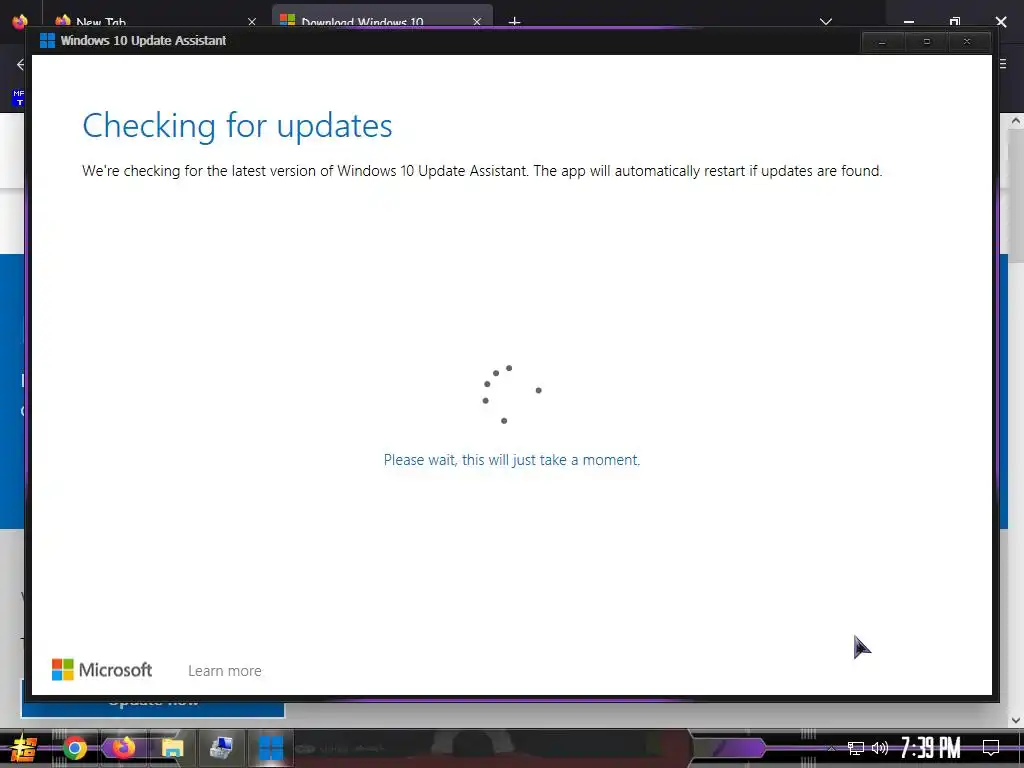Click the Checking for updates heading
The width and height of the screenshot is (1024, 768).
[237, 125]
